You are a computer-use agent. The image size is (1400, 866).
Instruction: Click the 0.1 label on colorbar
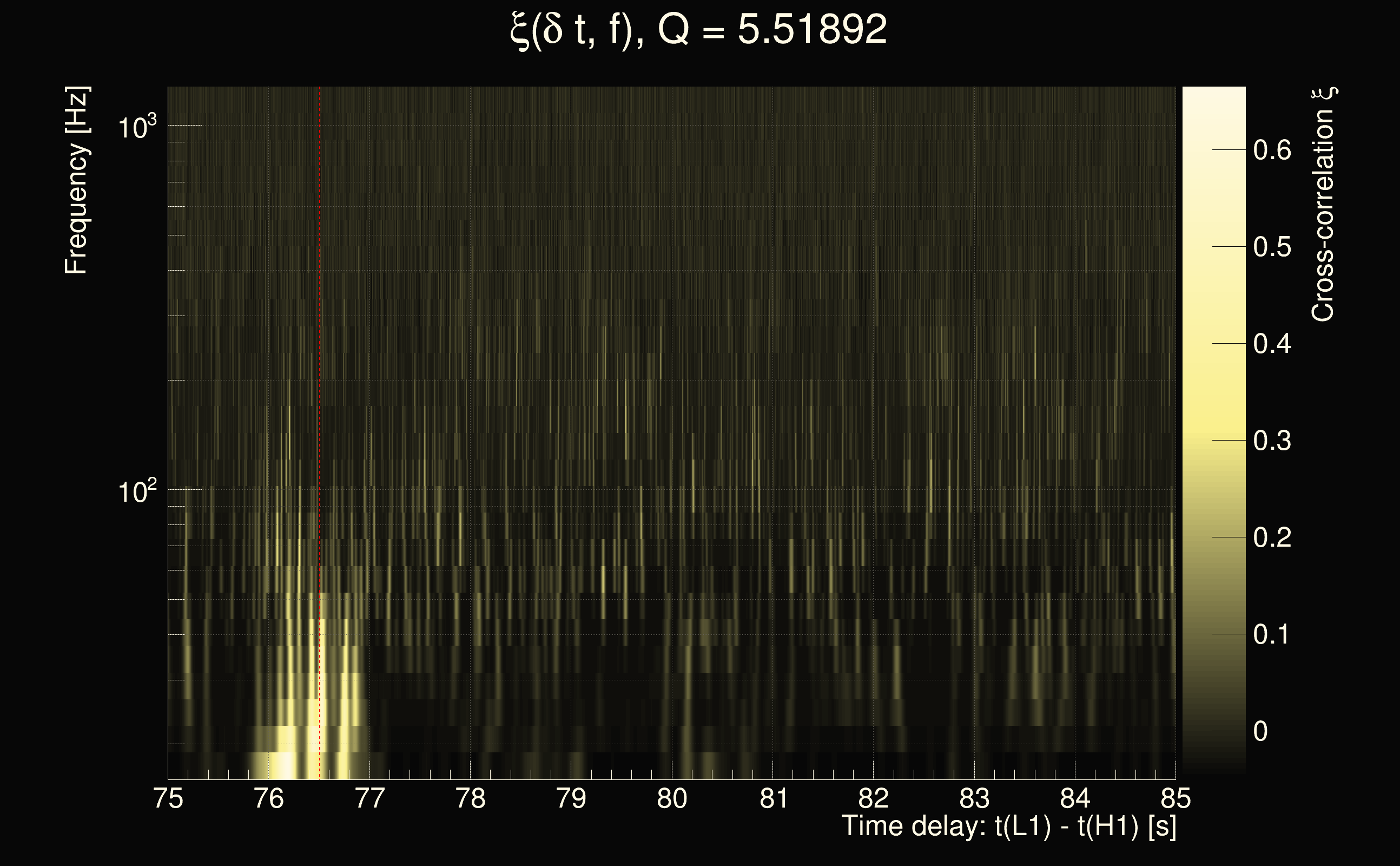point(1272,634)
